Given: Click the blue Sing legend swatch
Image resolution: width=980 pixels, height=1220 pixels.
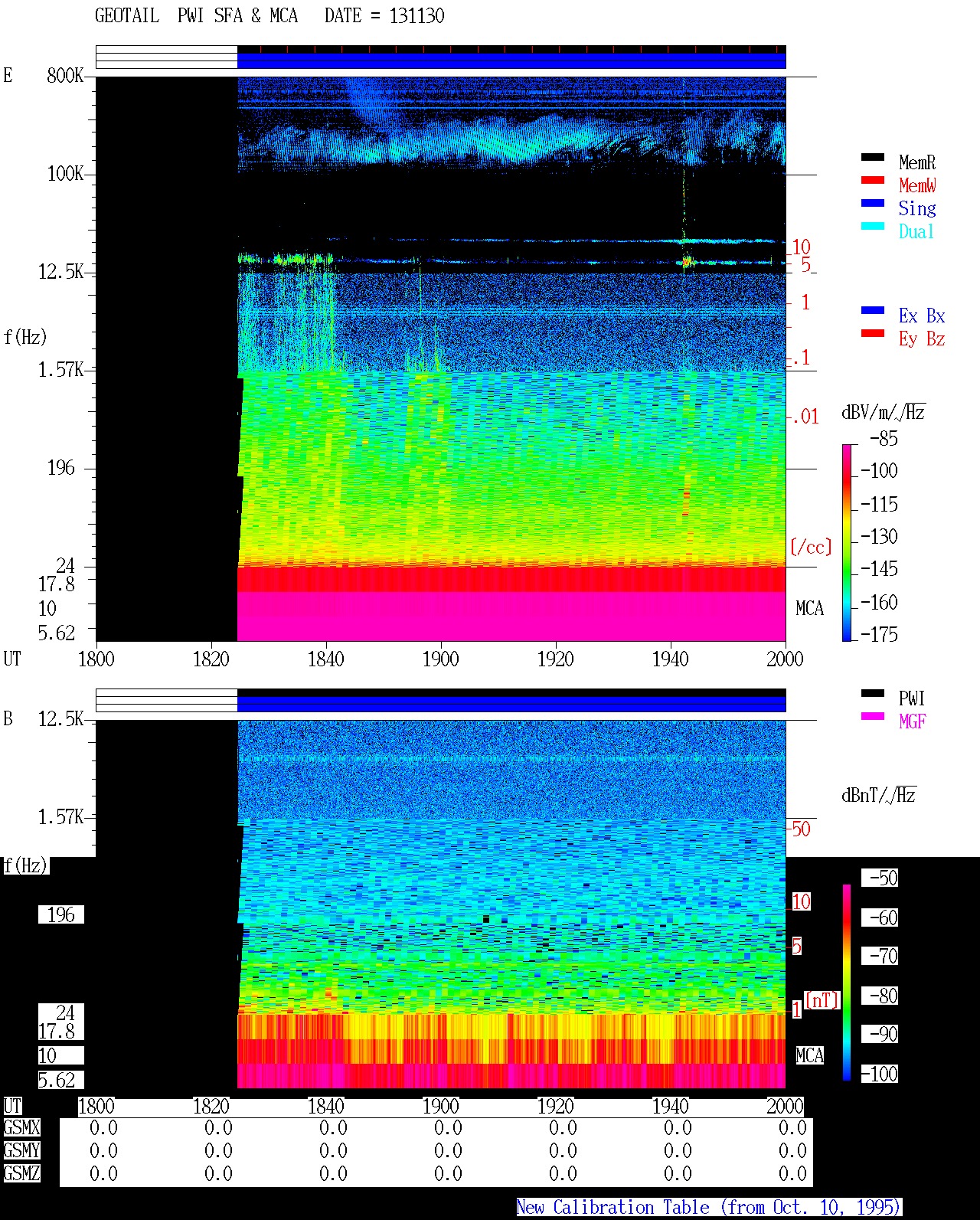Looking at the screenshot, I should tap(873, 204).
